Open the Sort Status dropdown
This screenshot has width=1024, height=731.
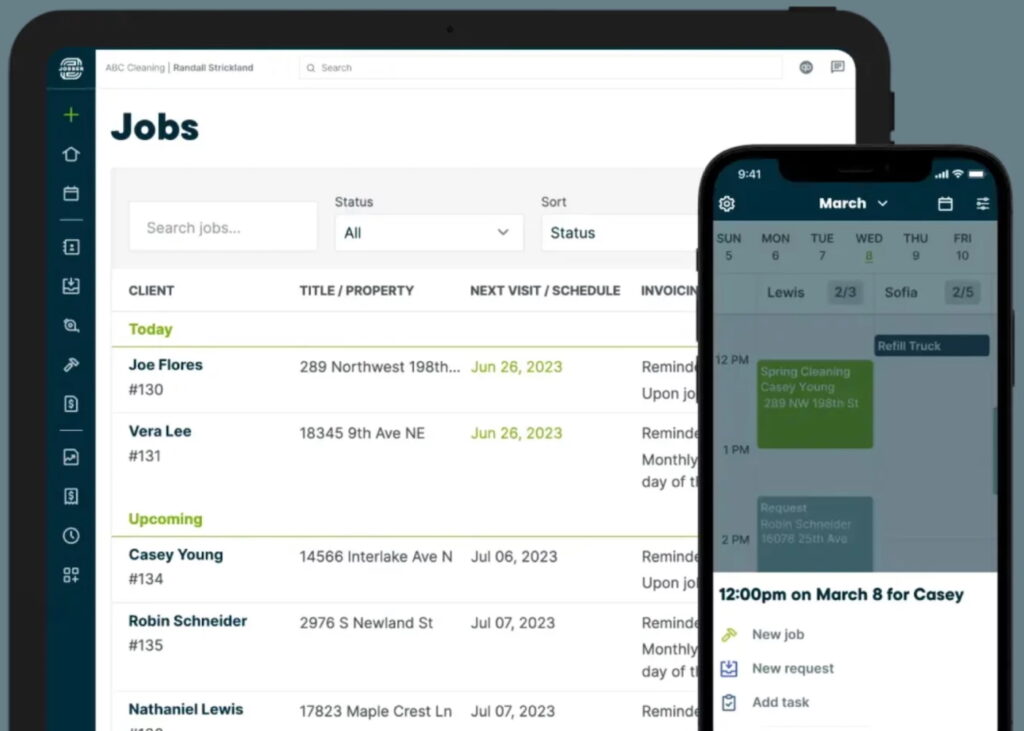(x=620, y=233)
